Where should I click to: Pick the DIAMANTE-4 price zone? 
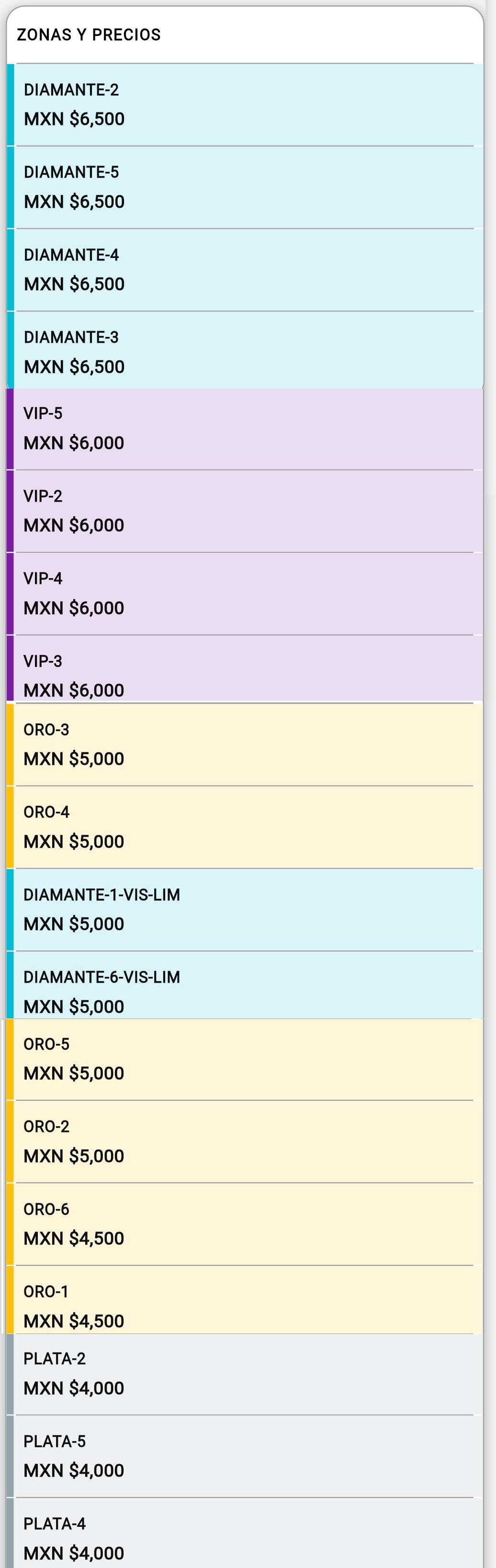[x=245, y=269]
